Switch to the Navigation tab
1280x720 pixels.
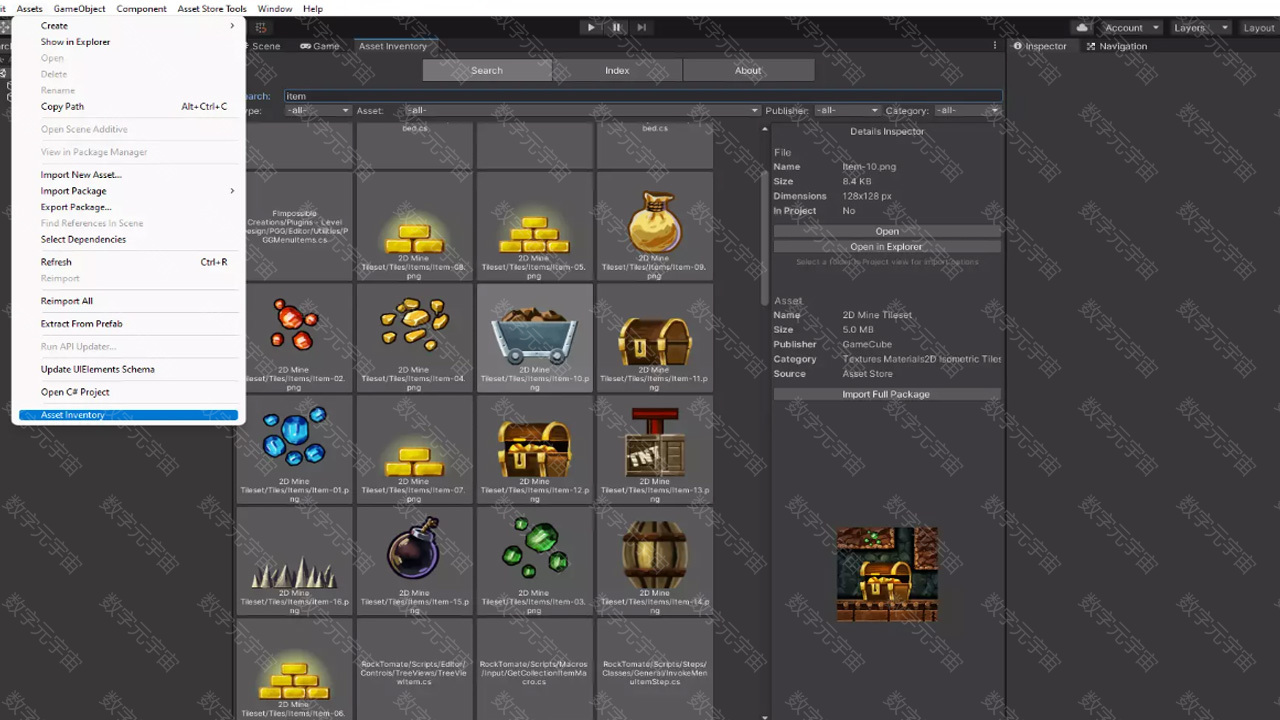1116,46
